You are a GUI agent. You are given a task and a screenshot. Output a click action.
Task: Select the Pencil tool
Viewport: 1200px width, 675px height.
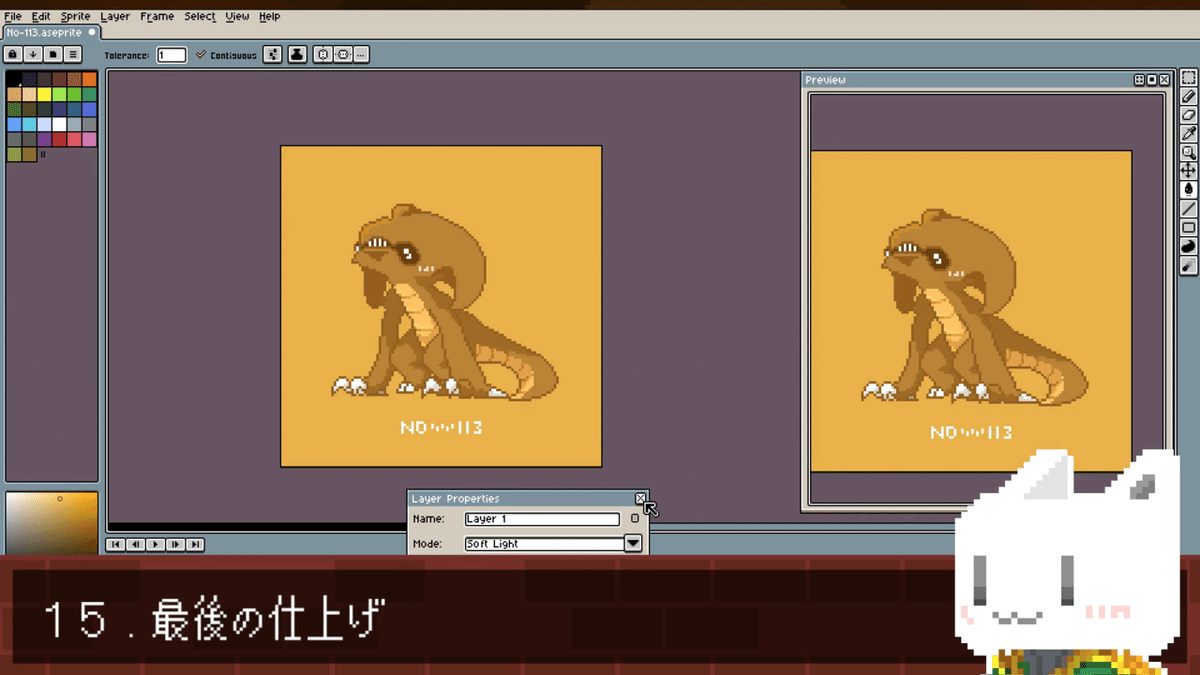point(1189,97)
